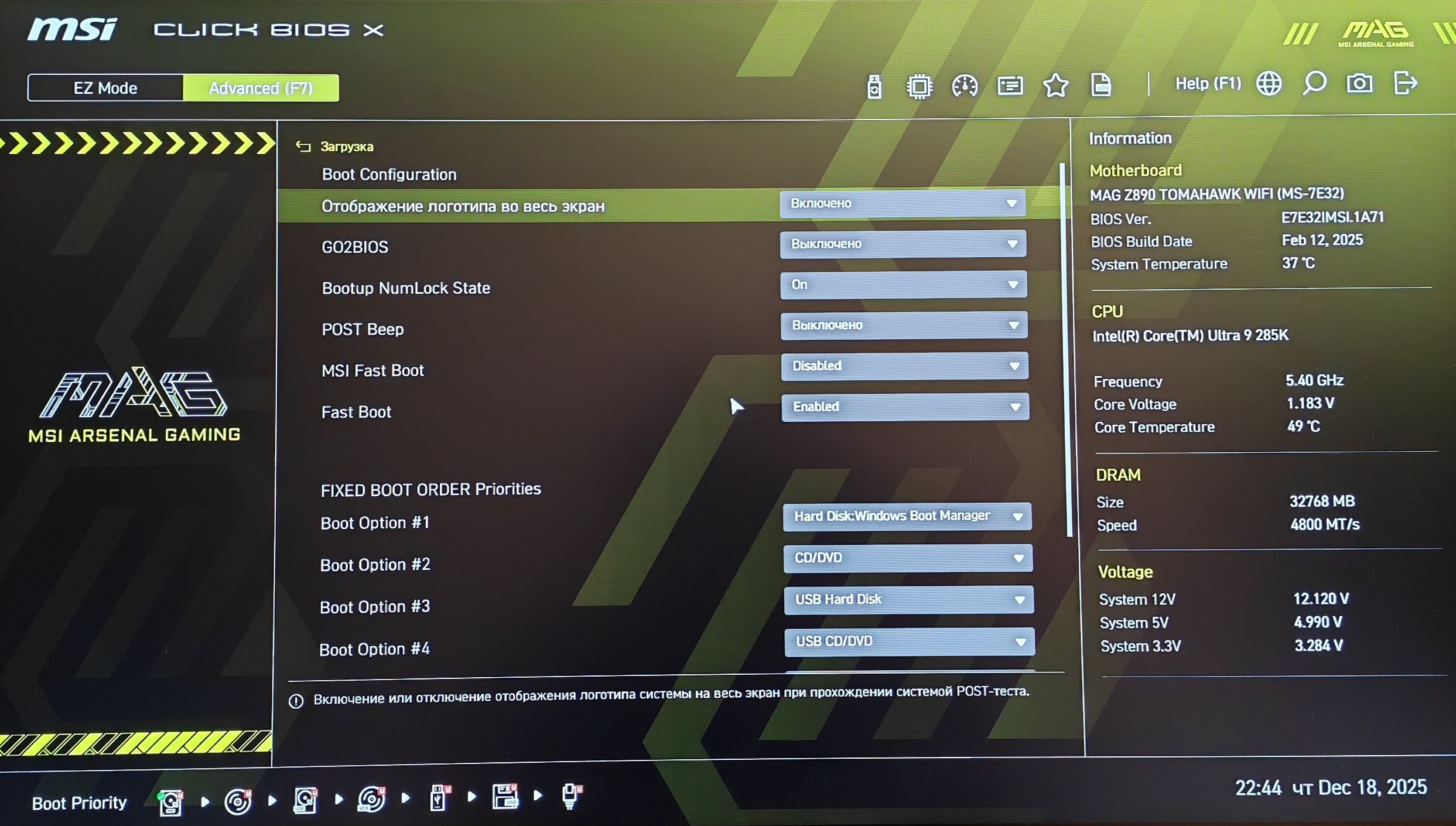Click the BIOS Build Date Feb 12, 2025

(1322, 240)
